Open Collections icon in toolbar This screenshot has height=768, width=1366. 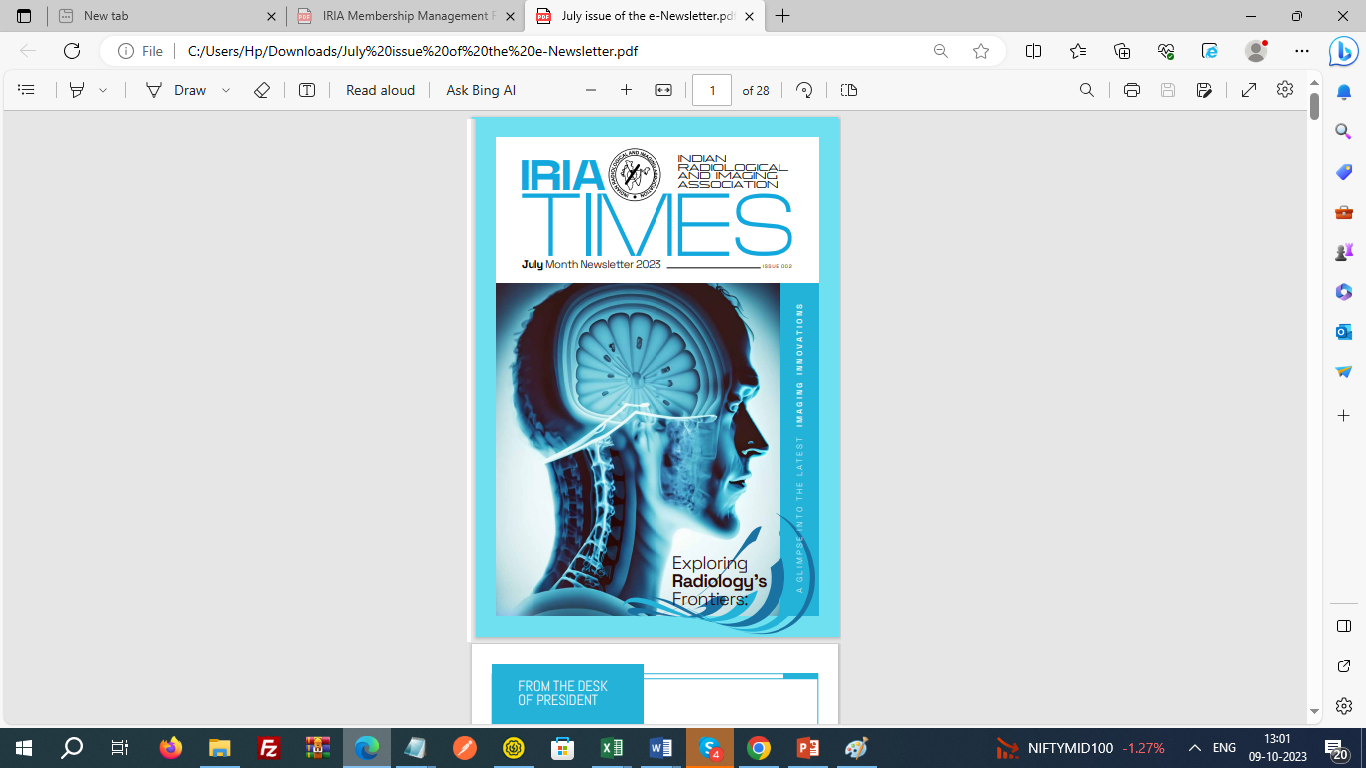coord(1122,51)
